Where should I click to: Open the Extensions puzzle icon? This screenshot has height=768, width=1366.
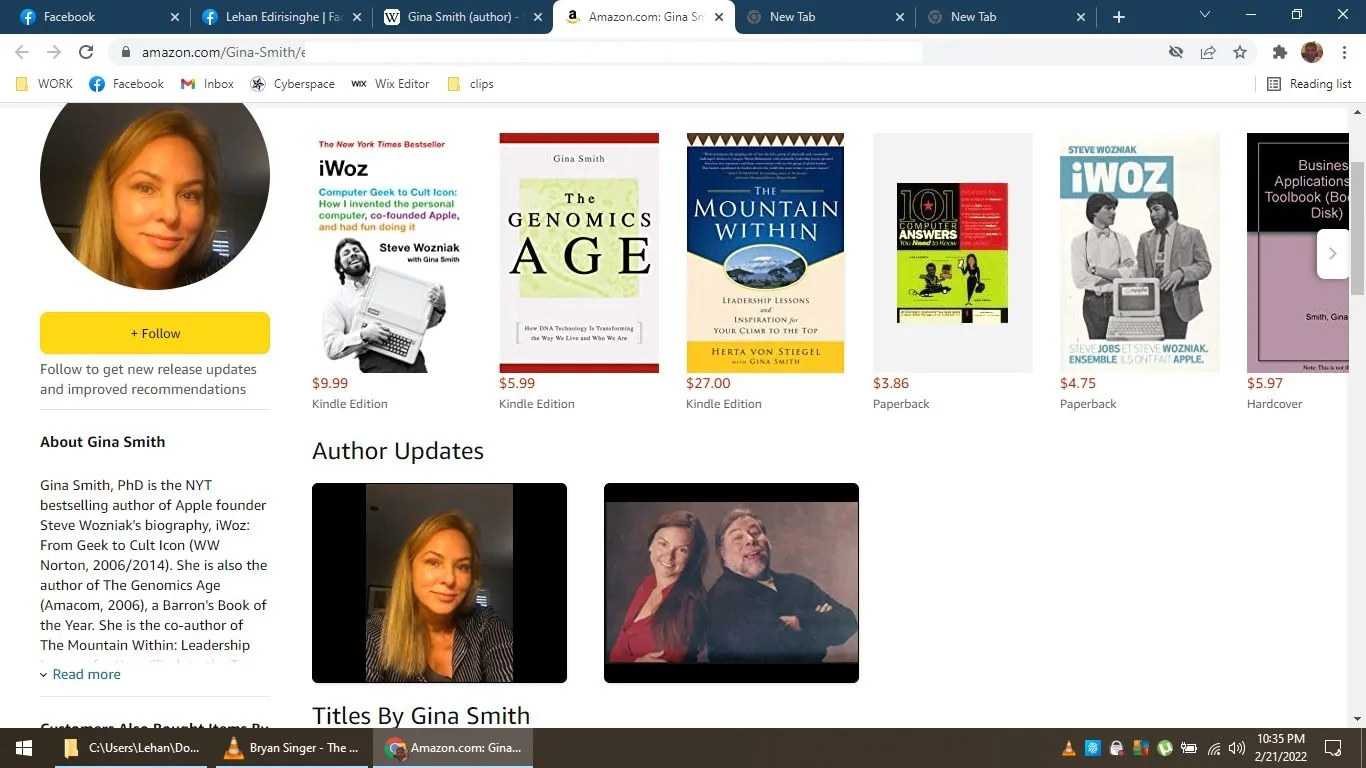tap(1280, 52)
